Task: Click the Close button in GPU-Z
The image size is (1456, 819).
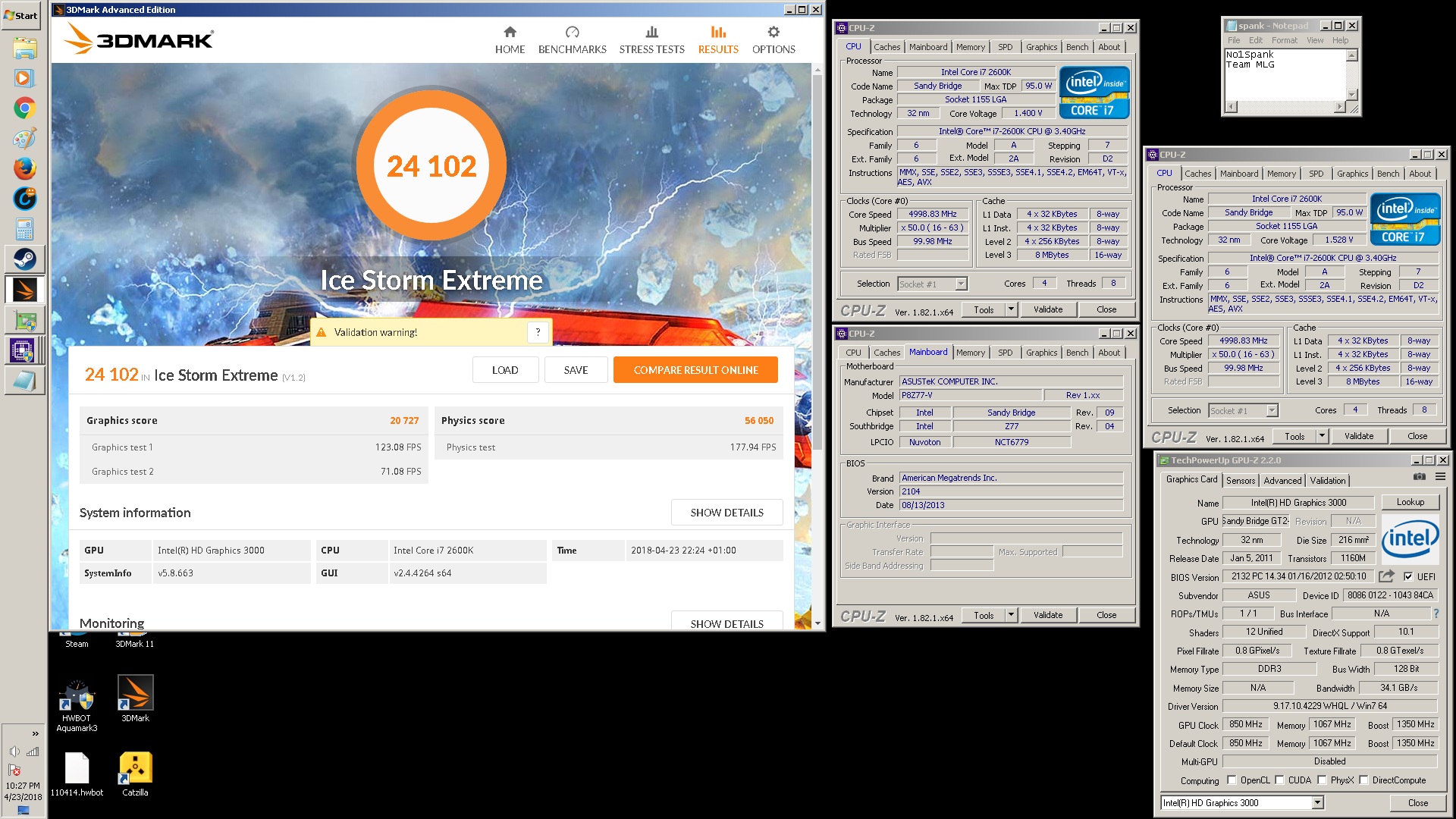Action: pyautogui.click(x=1417, y=803)
